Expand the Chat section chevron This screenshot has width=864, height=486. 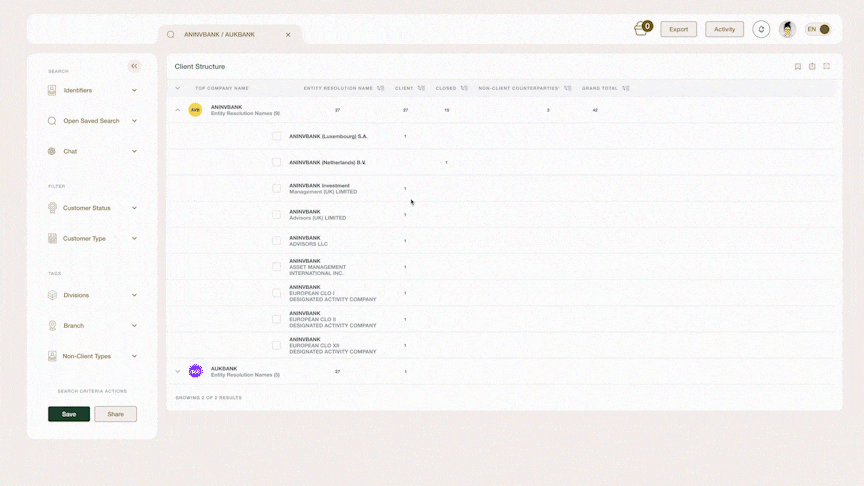pyautogui.click(x=134, y=151)
